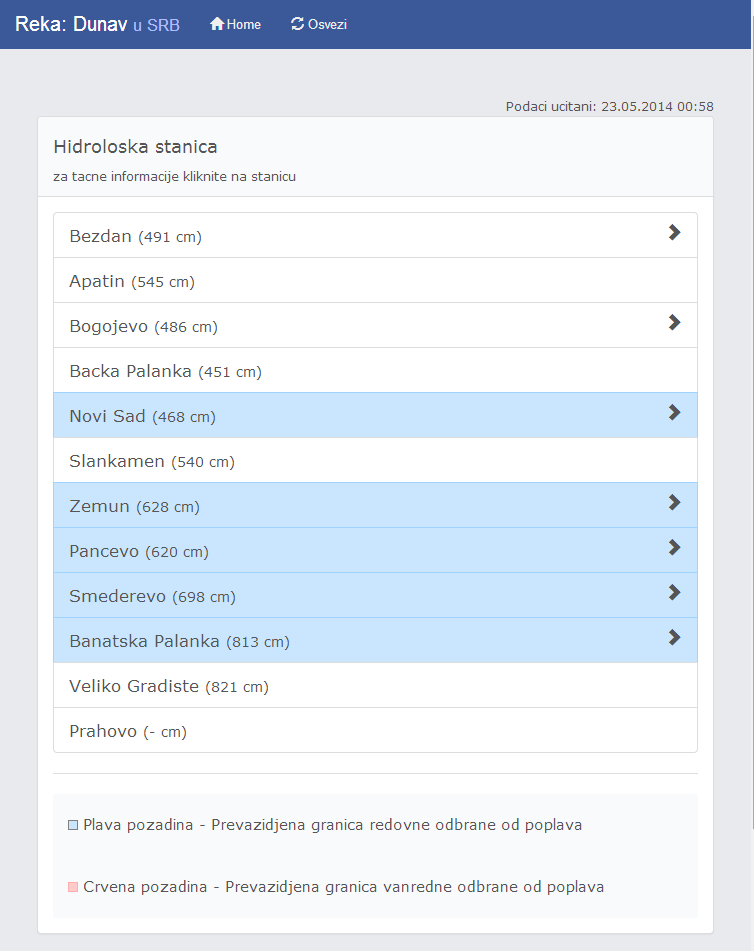
Task: Expand the Bogojevo station chevron
Action: pos(674,323)
